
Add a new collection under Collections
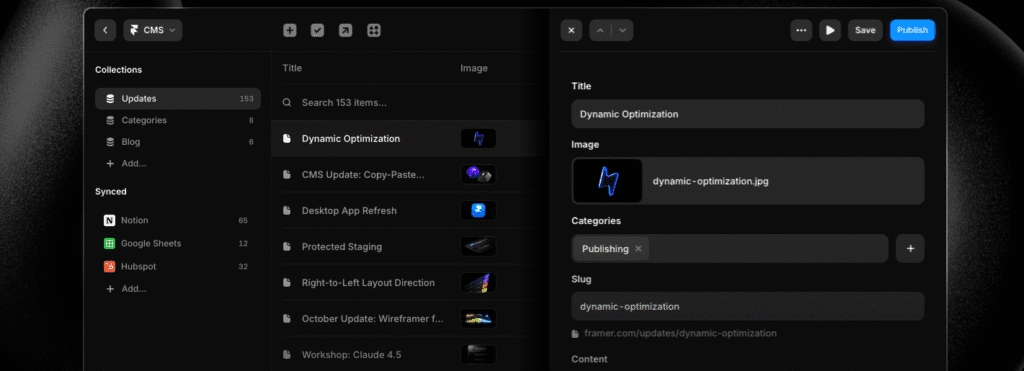(x=126, y=163)
